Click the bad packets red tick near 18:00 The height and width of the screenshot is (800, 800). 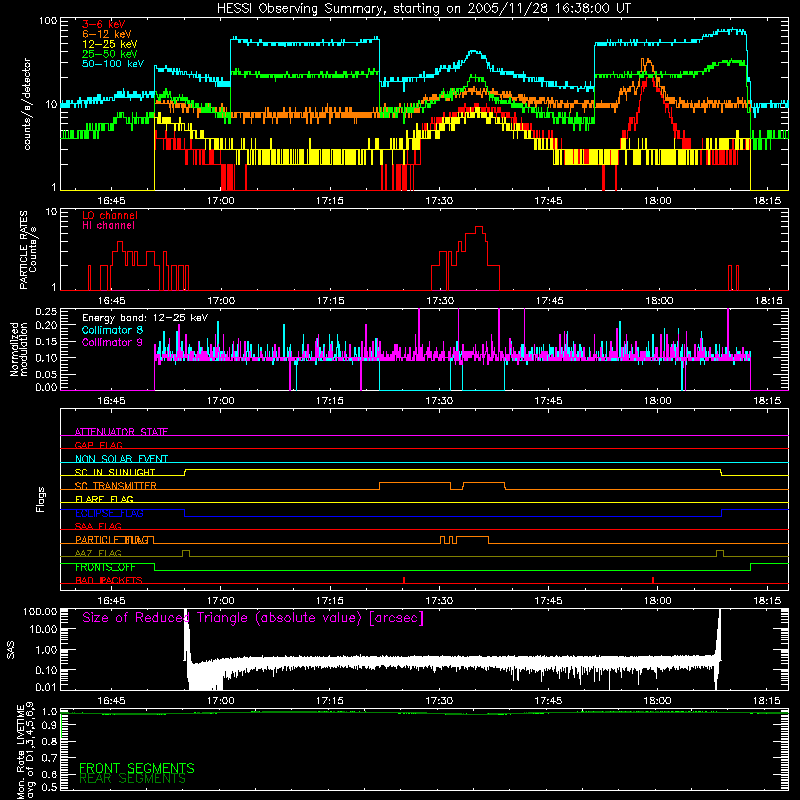tap(653, 580)
